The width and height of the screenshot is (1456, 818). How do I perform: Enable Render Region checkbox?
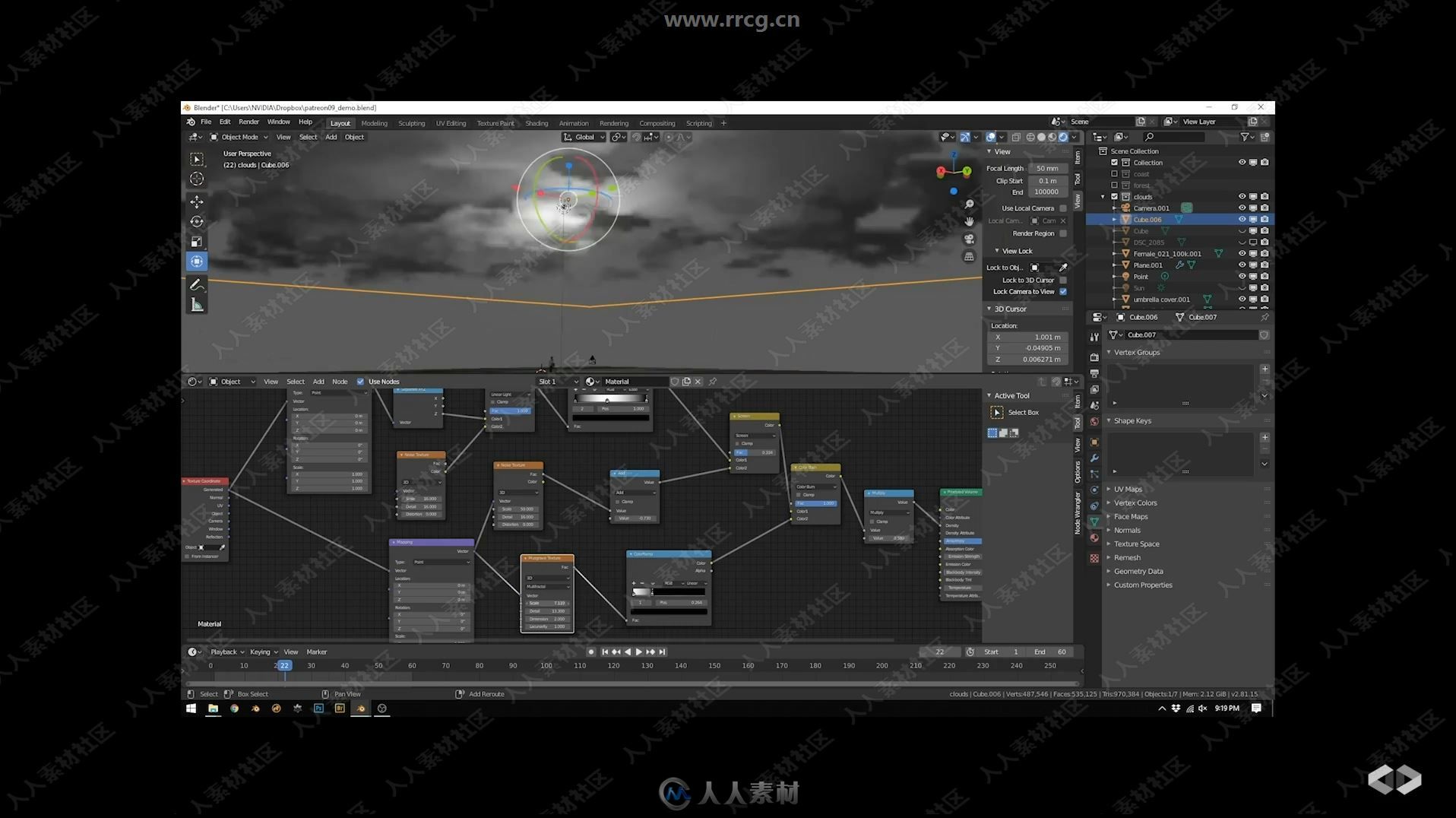[1063, 233]
